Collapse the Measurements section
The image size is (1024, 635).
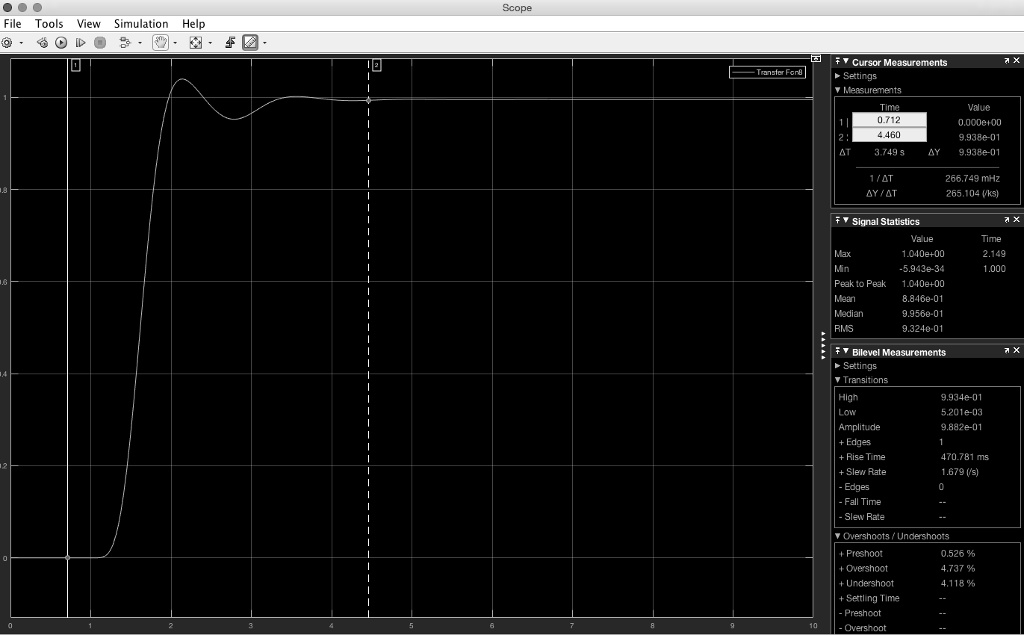(x=838, y=90)
